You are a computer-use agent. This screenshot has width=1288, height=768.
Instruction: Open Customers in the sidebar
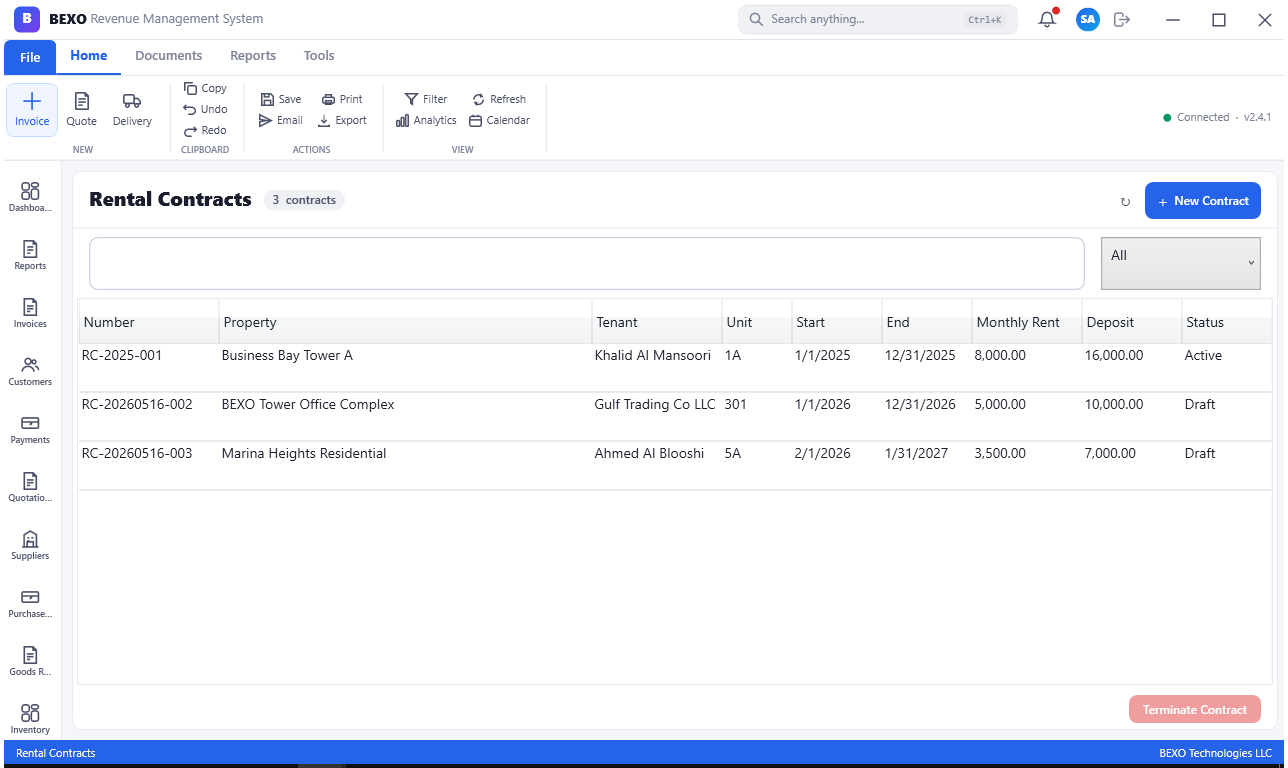pos(30,371)
